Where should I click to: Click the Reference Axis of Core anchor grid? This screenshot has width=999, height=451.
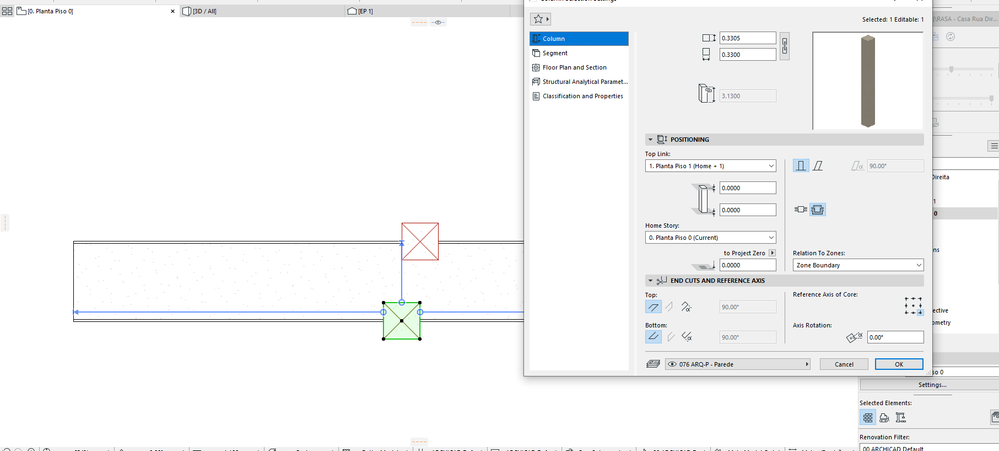click(914, 306)
